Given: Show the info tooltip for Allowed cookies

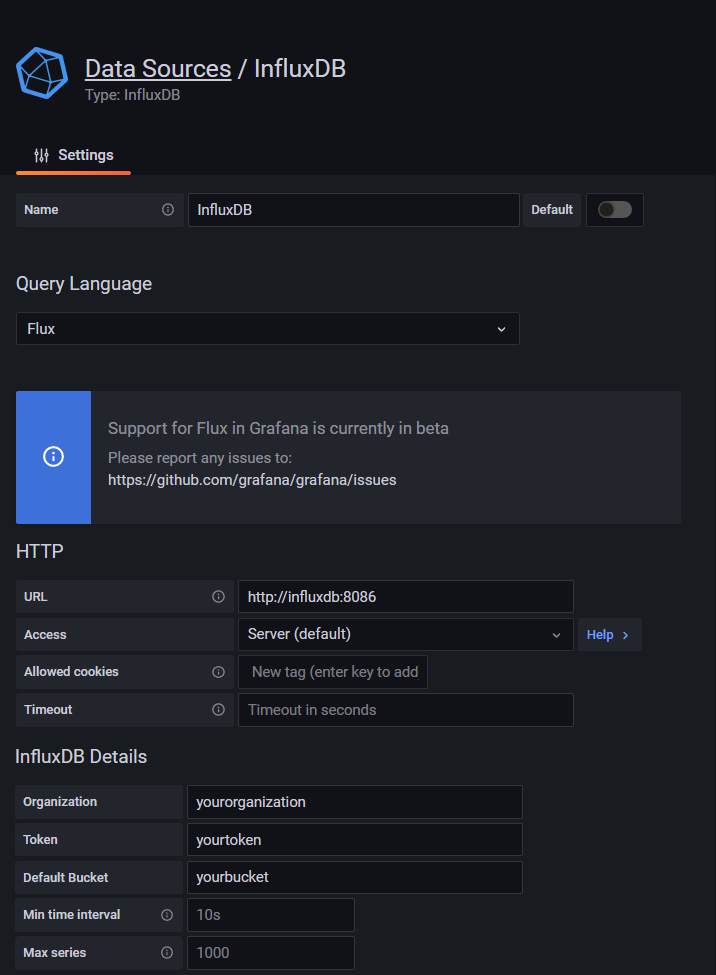Looking at the screenshot, I should [218, 672].
